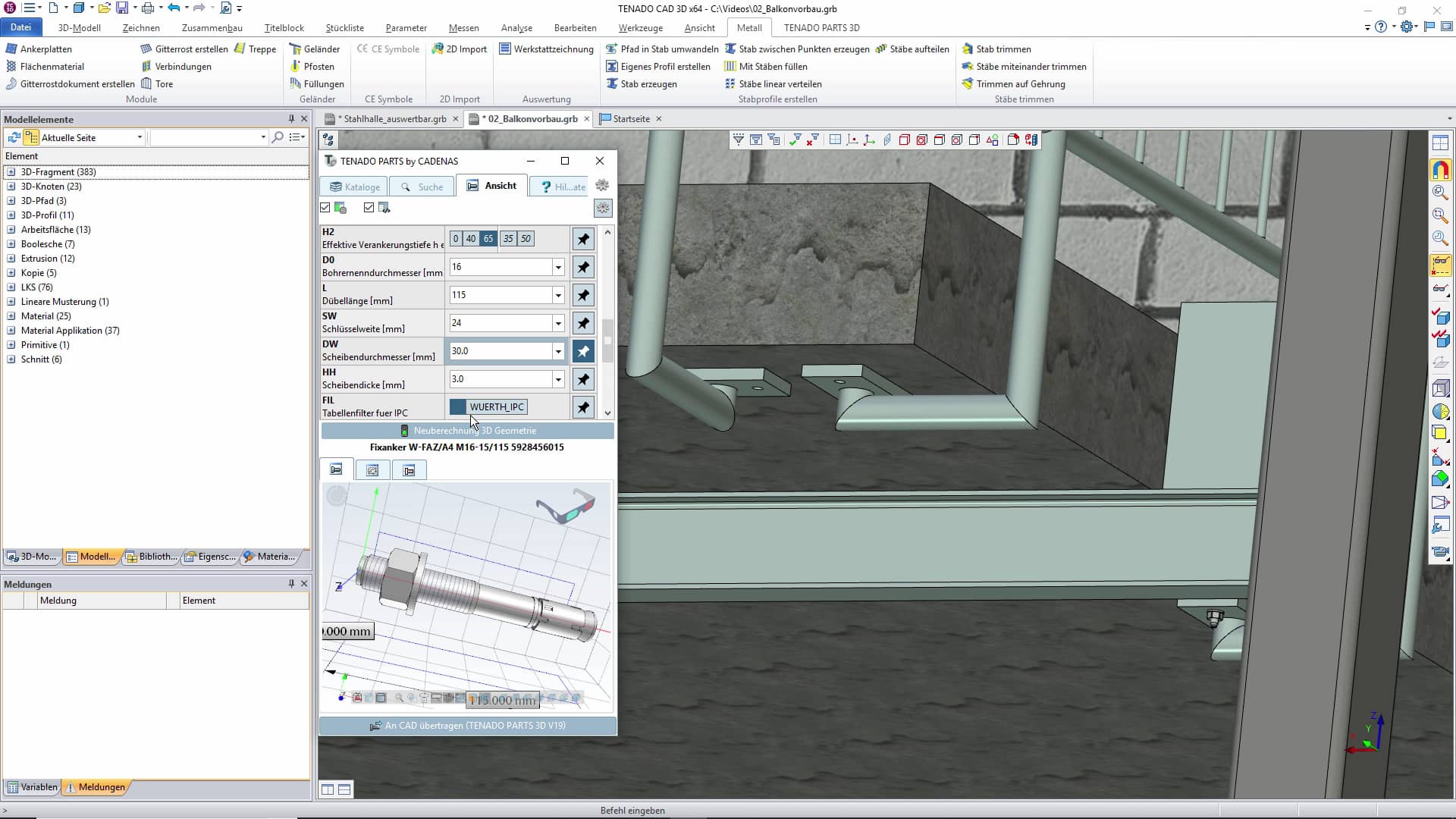Open the Aktuelle Seite dropdown
This screenshot has width=1456, height=819.
pos(140,137)
